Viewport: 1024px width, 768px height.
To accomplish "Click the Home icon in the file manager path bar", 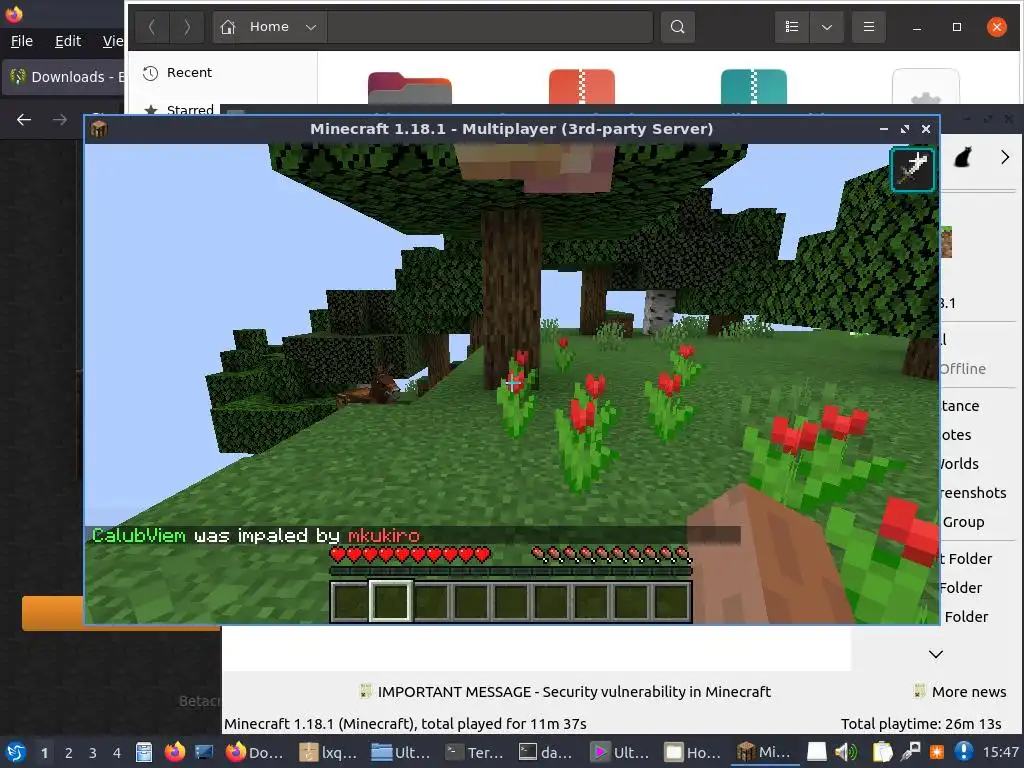I will tap(227, 27).
